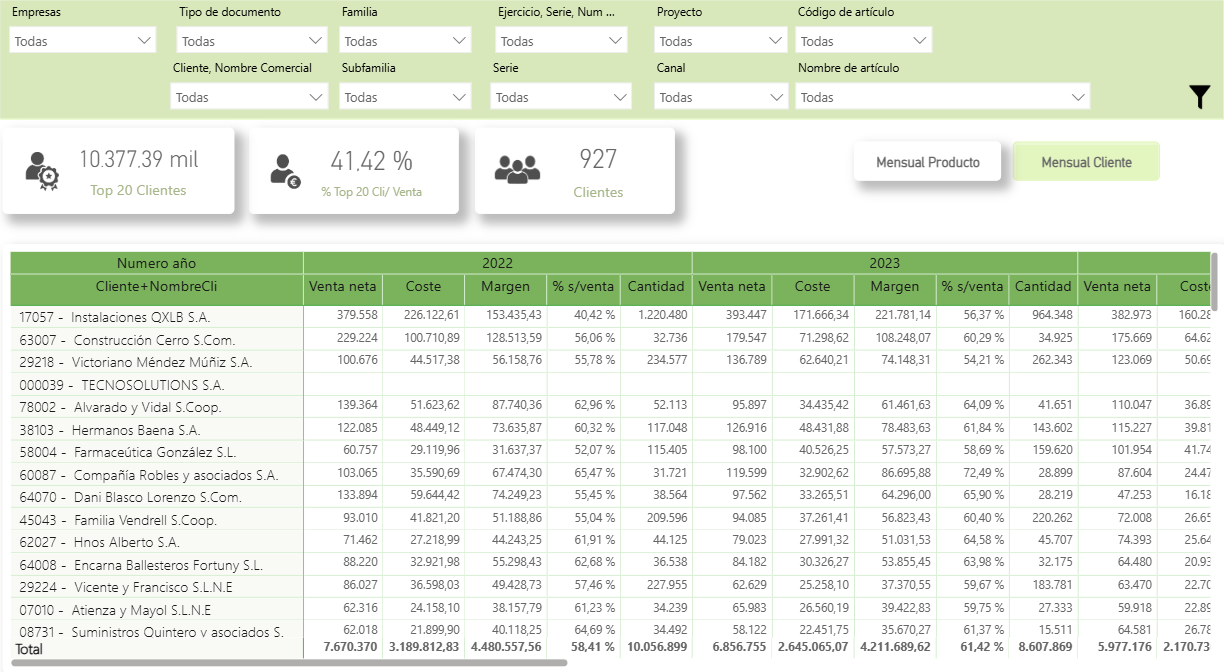Click the euro person icon on percentage card
This screenshot has height=672, width=1224.
pos(285,170)
